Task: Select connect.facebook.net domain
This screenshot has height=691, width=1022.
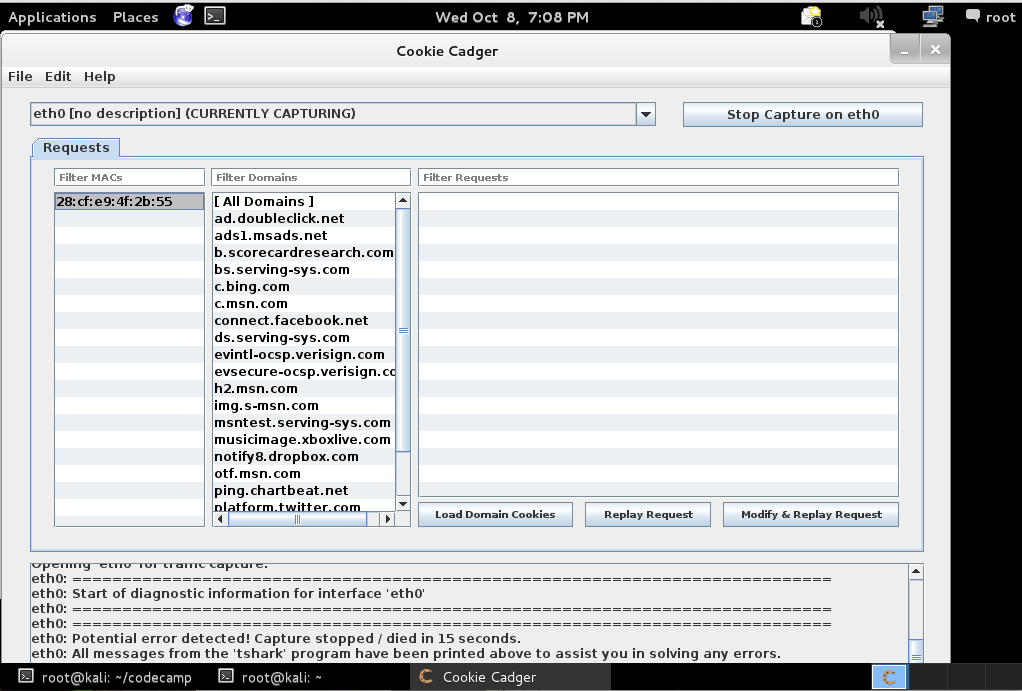Action: coord(304,320)
